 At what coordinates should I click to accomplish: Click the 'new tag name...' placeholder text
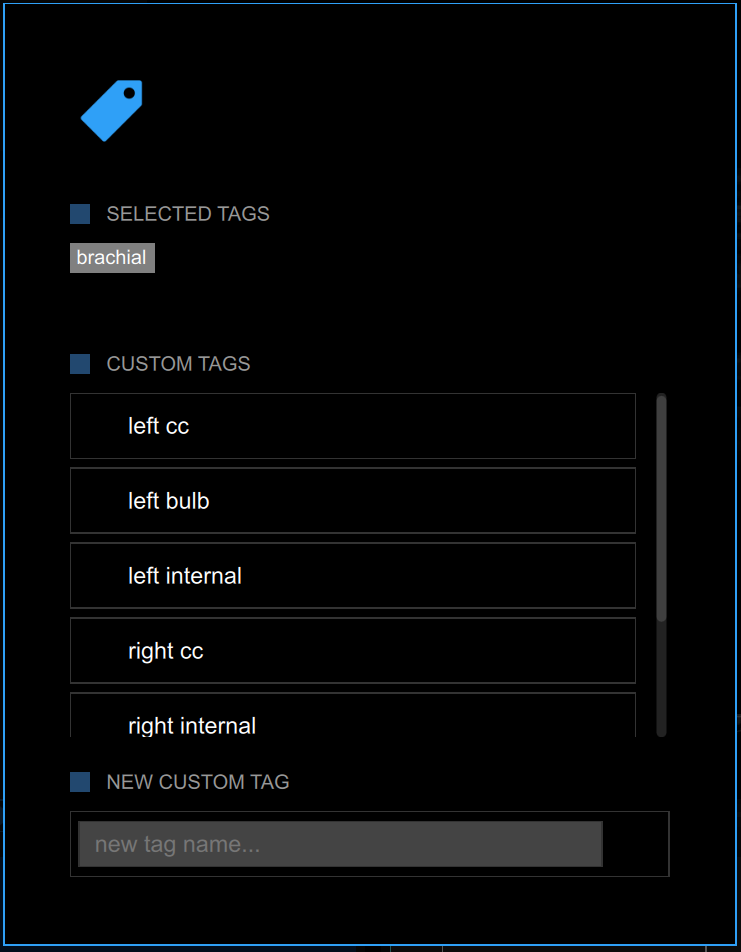[x=178, y=845]
